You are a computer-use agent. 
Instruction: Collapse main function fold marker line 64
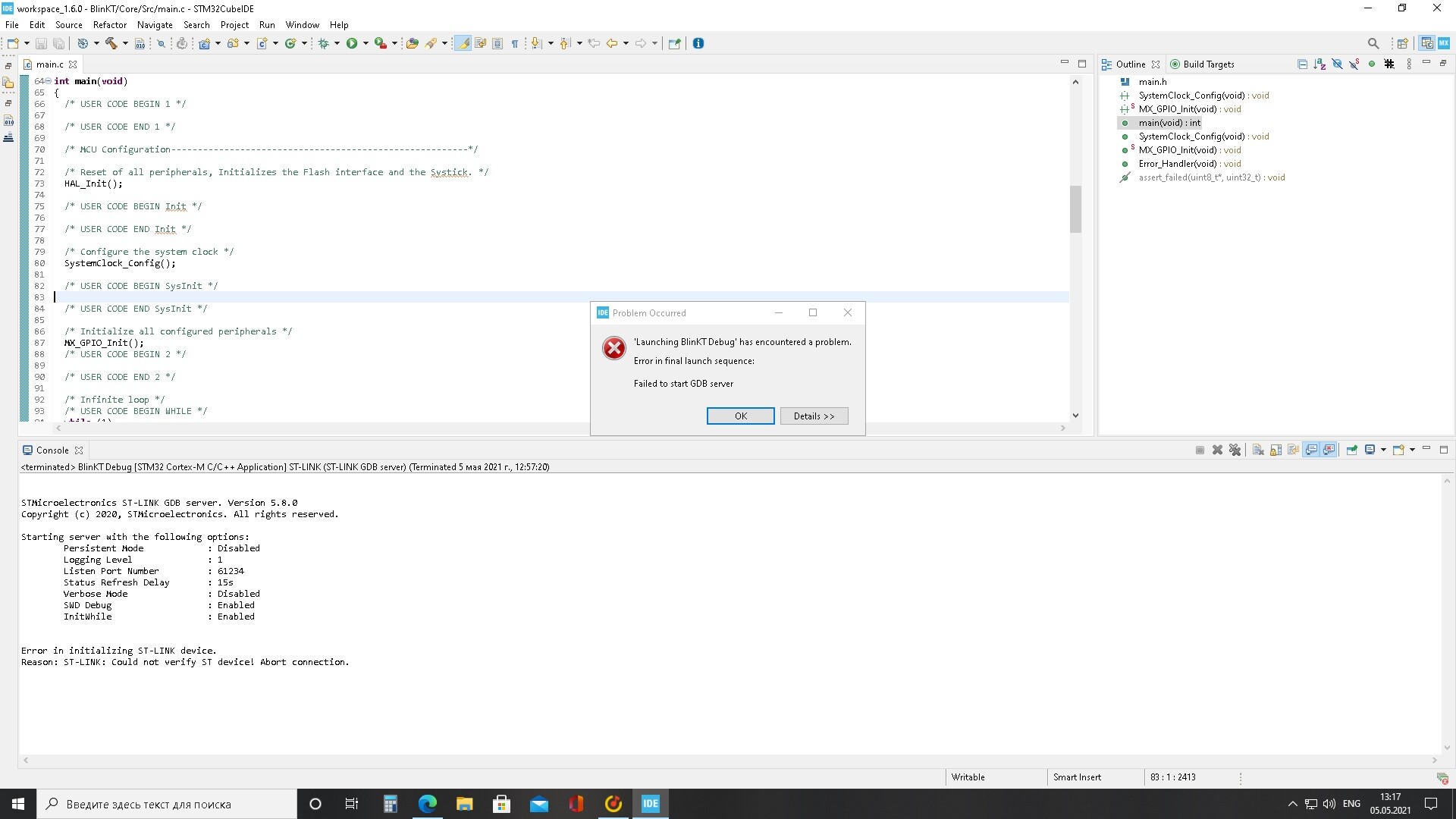point(49,81)
